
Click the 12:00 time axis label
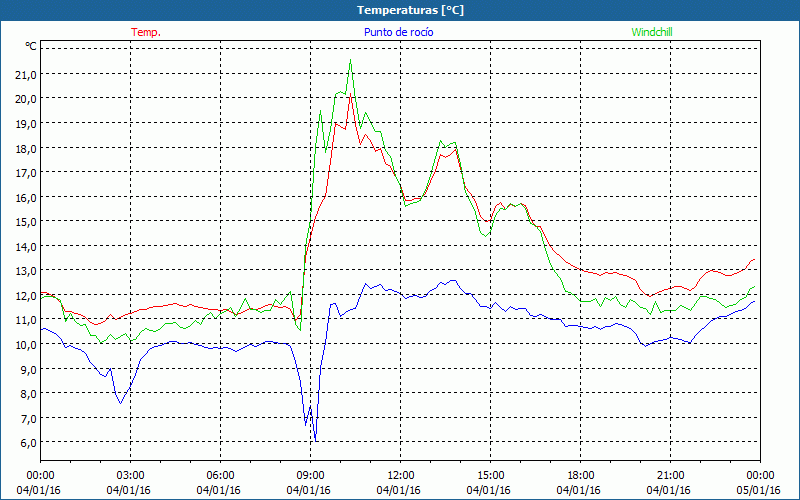(401, 476)
